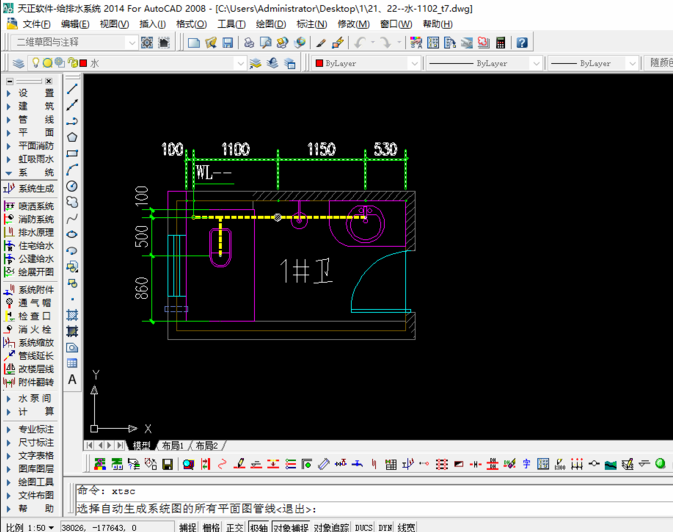Toggle DUCS in status bar

(x=364, y=527)
